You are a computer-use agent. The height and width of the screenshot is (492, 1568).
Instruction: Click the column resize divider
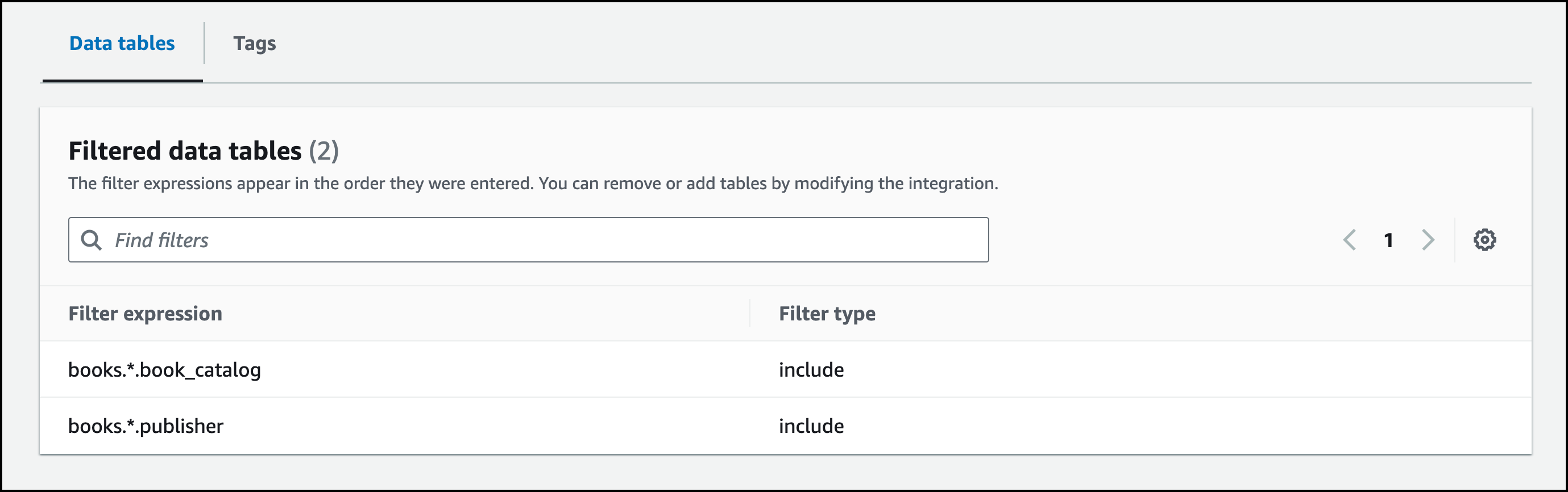[749, 313]
